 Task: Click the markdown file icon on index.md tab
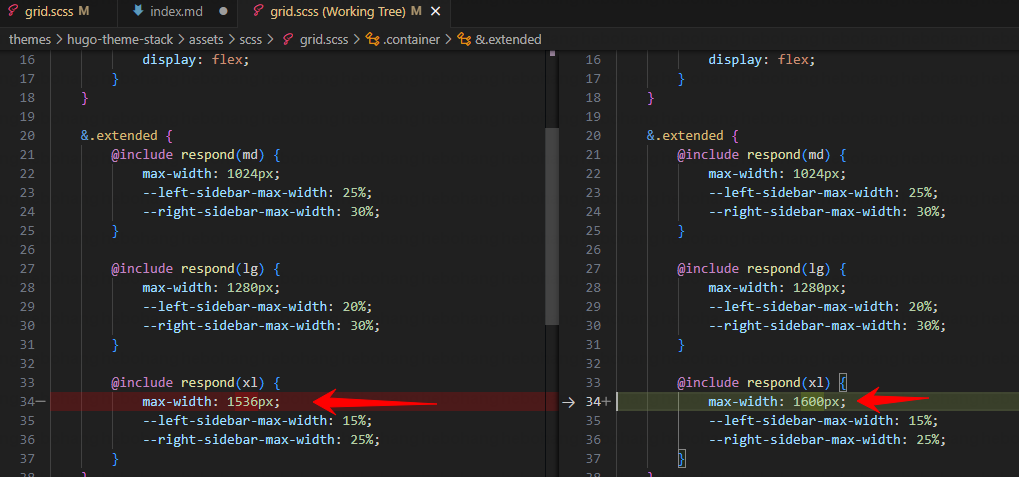(137, 11)
